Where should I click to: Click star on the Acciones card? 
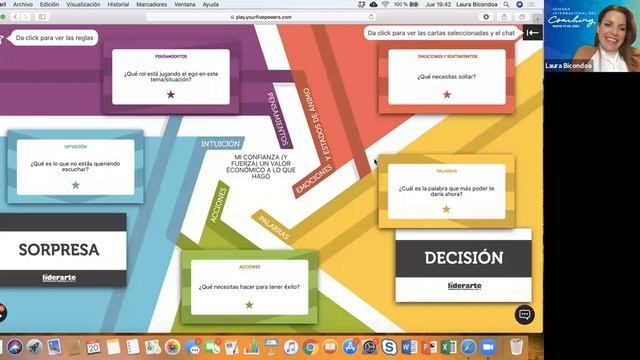point(249,304)
